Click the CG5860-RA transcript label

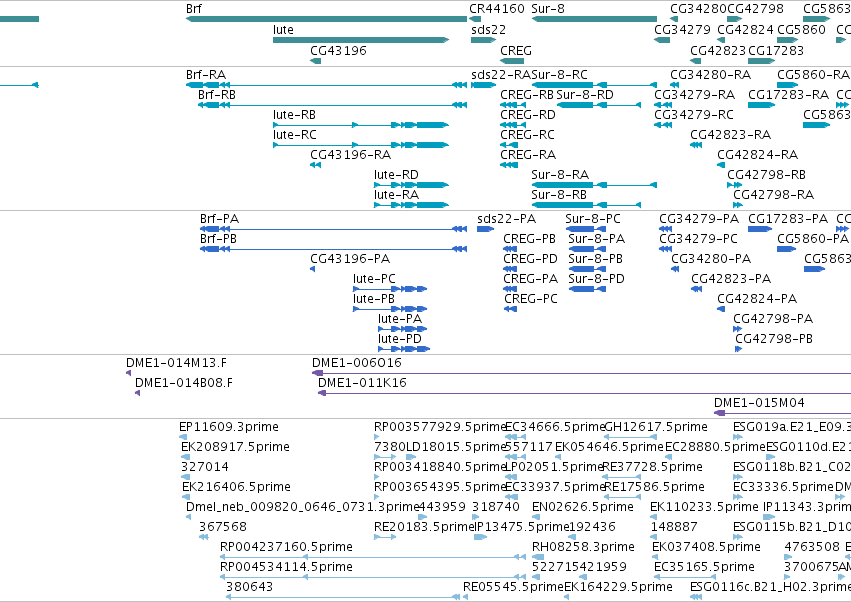click(x=813, y=74)
